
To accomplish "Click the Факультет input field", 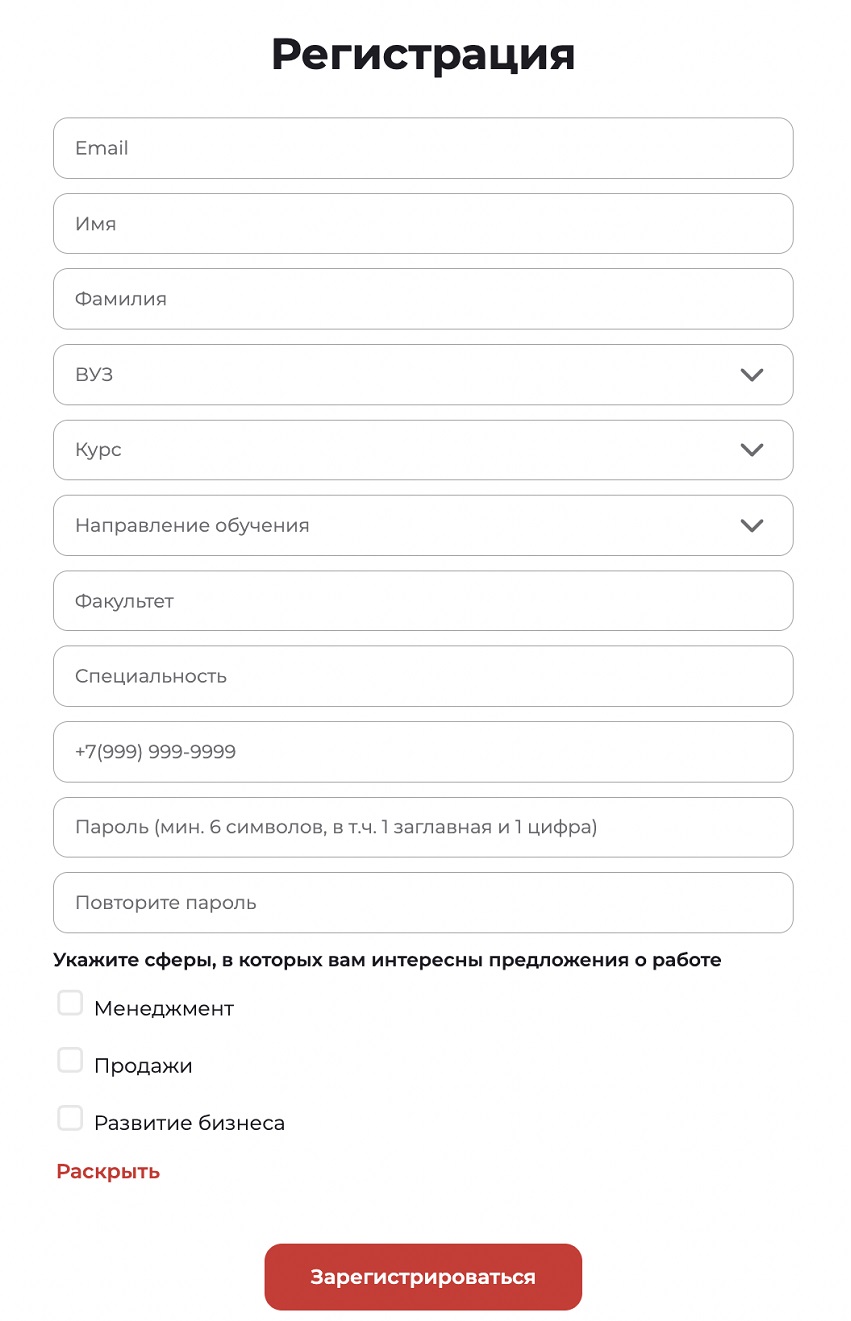I will click(x=423, y=601).
